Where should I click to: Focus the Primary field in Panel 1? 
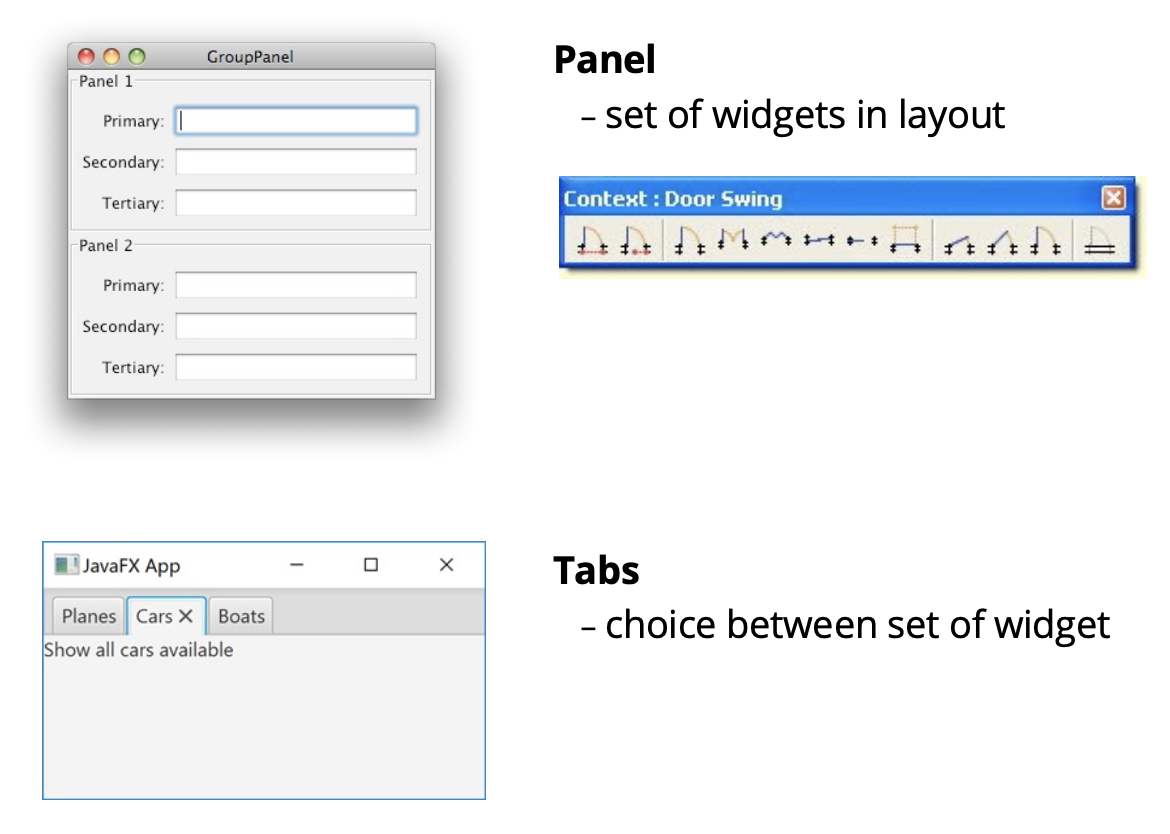coord(296,121)
